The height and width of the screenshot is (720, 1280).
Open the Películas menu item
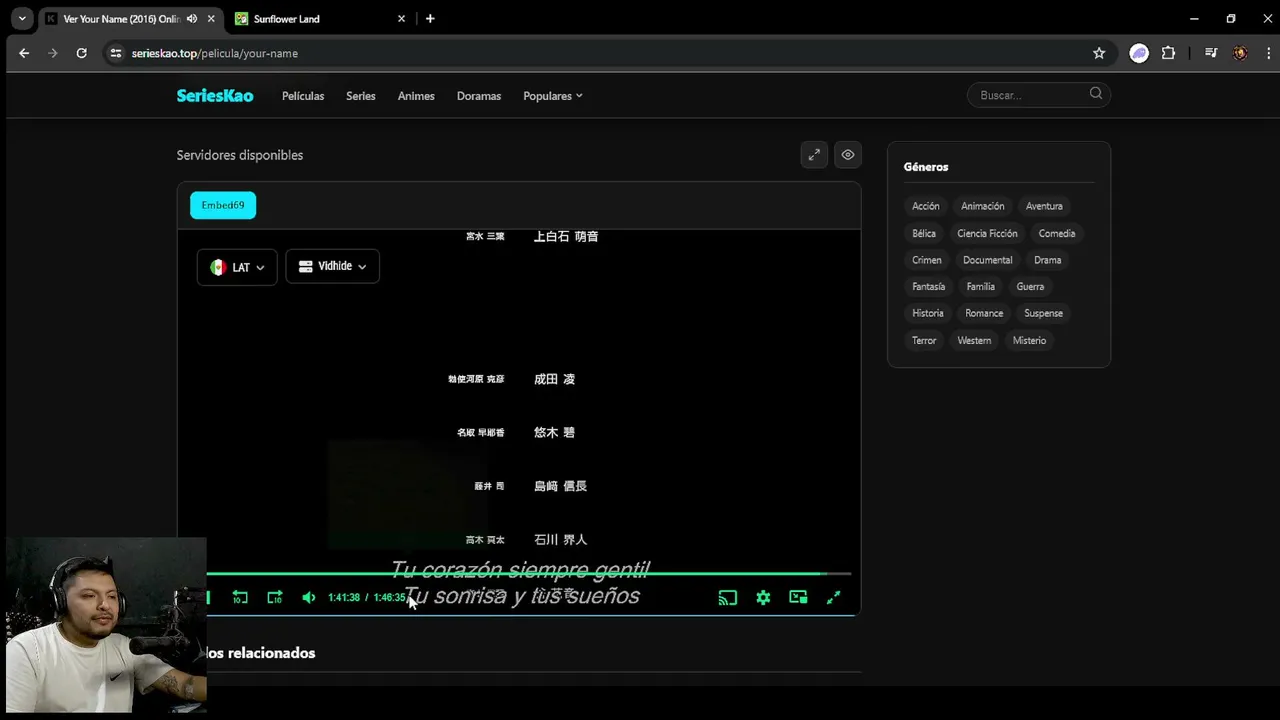303,96
